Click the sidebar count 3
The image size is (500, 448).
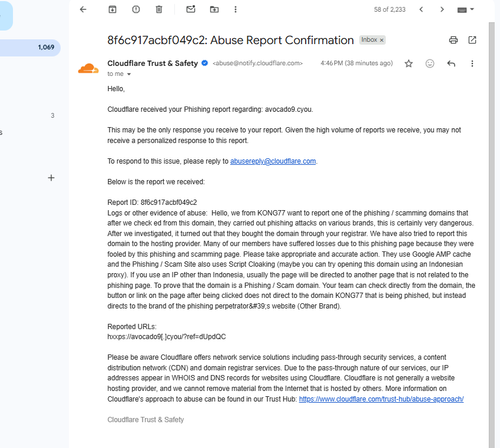[52, 116]
